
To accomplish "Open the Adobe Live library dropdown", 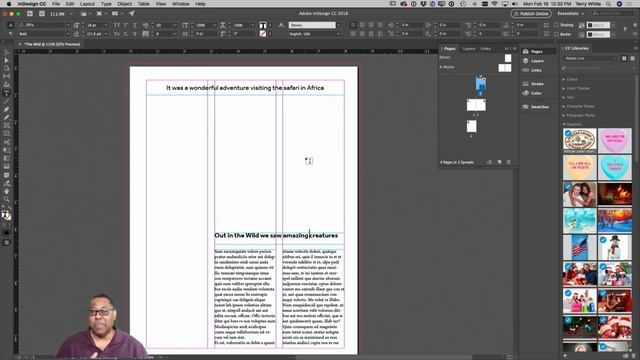I will click(590, 58).
